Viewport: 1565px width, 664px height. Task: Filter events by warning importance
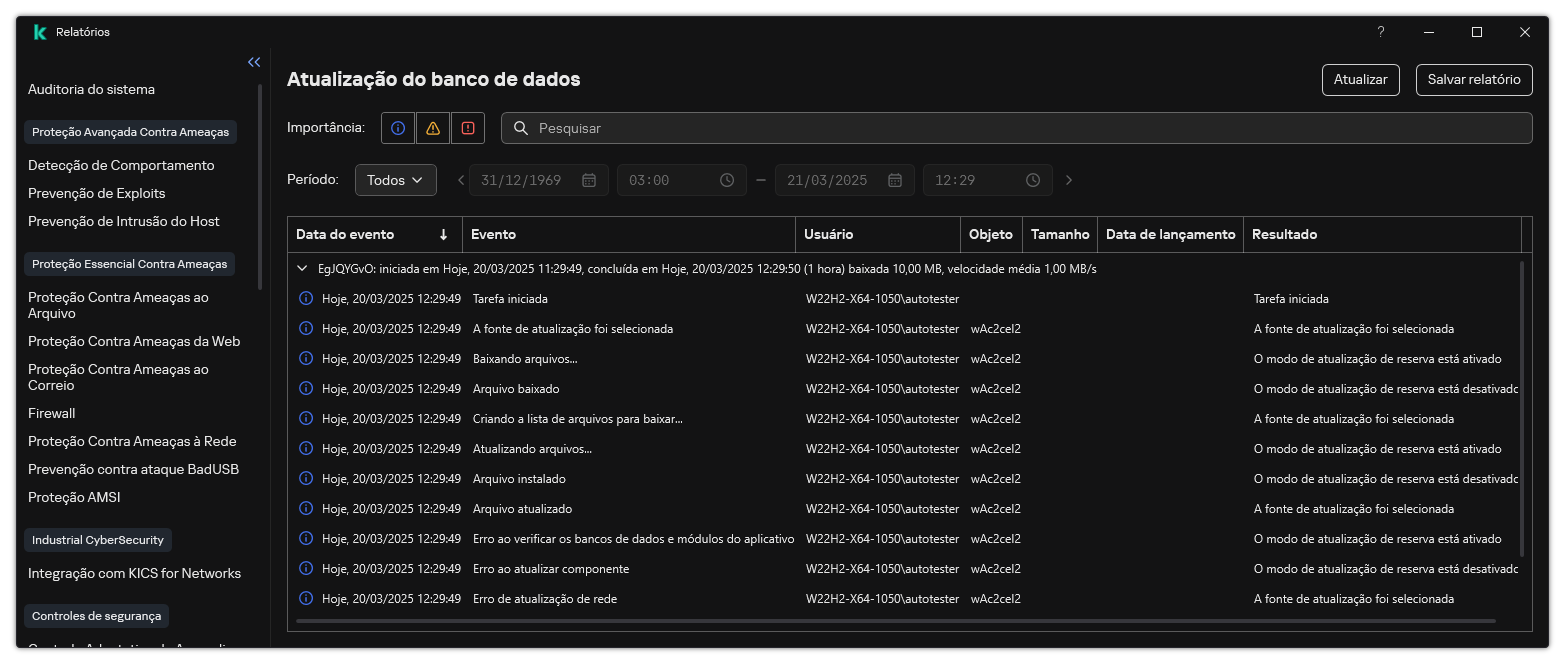(433, 128)
